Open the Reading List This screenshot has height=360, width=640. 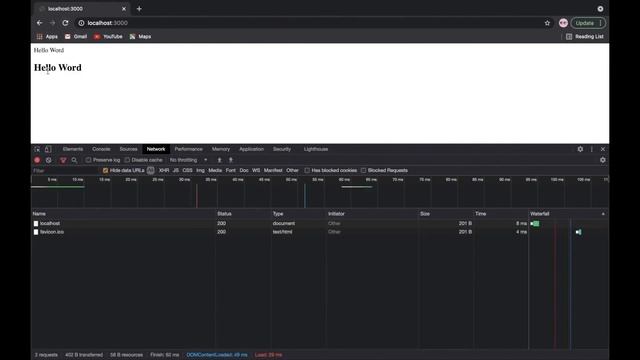[x=584, y=37]
